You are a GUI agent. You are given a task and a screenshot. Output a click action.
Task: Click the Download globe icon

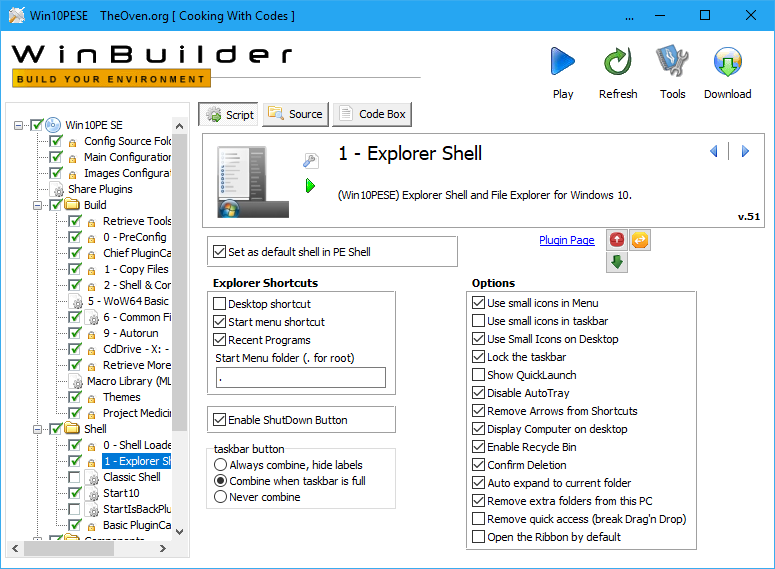pyautogui.click(x=728, y=62)
